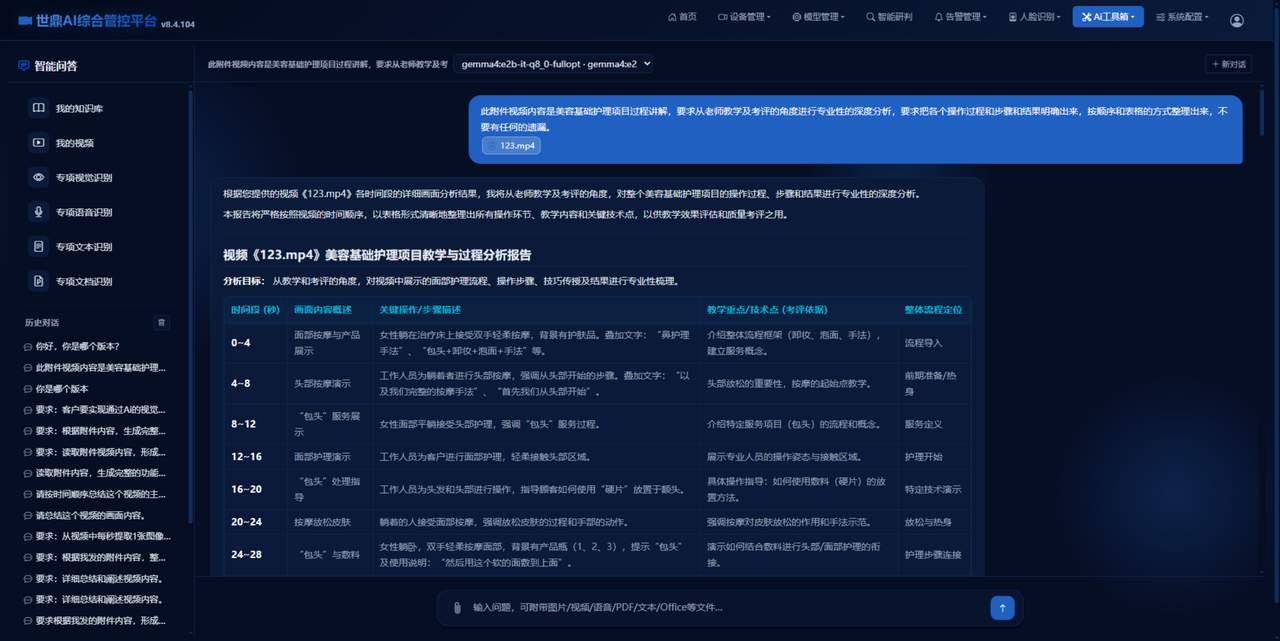Image resolution: width=1280 pixels, height=641 pixels.
Task: Click the message input field
Action: [x=725, y=607]
